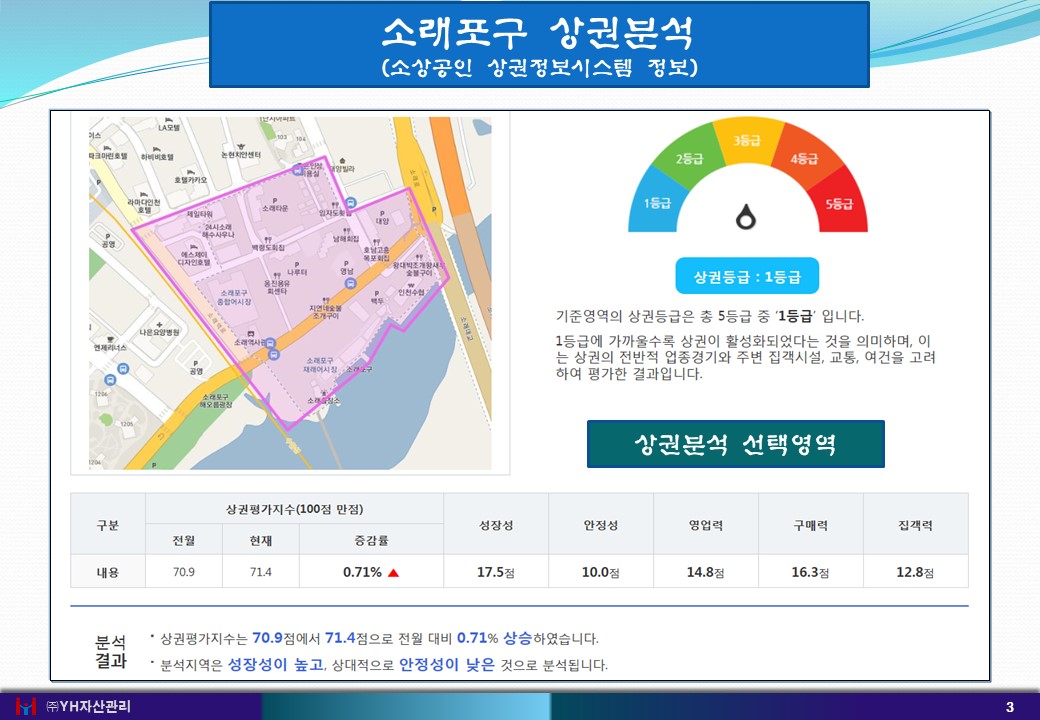Click the 전월 sub-header
Image resolution: width=1040 pixels, height=720 pixels.
coord(184,540)
